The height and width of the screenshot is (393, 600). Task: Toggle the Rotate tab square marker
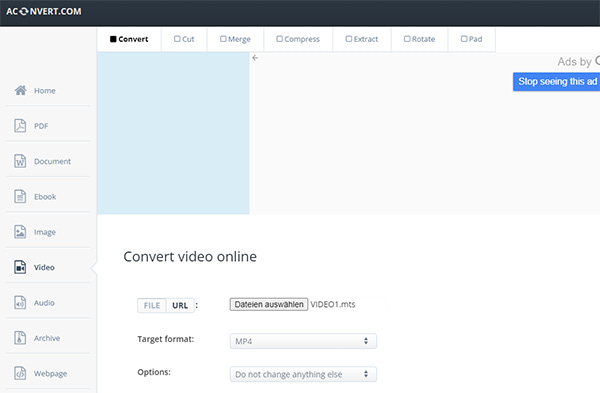click(407, 39)
